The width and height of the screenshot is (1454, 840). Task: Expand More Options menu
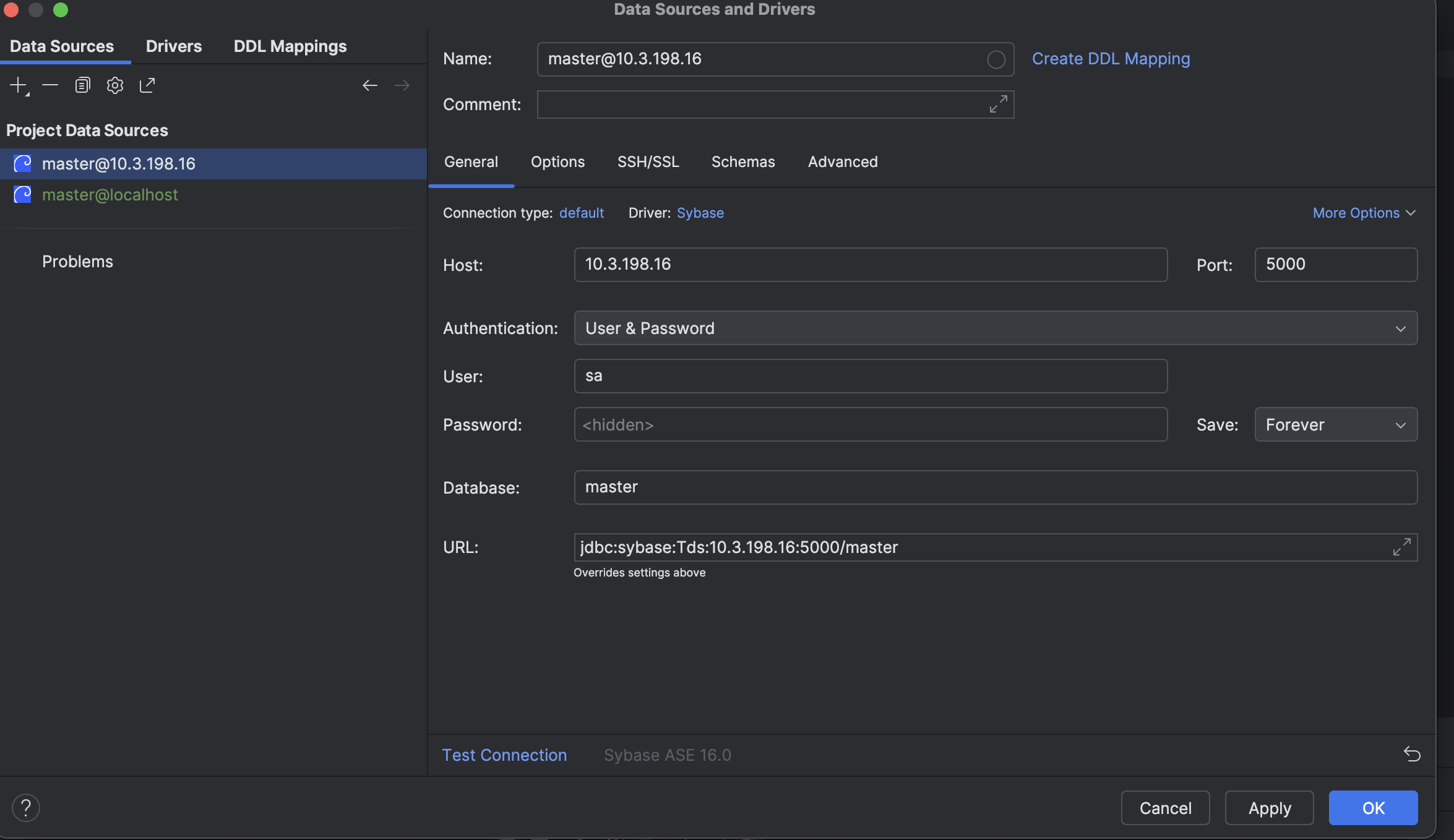(1364, 213)
